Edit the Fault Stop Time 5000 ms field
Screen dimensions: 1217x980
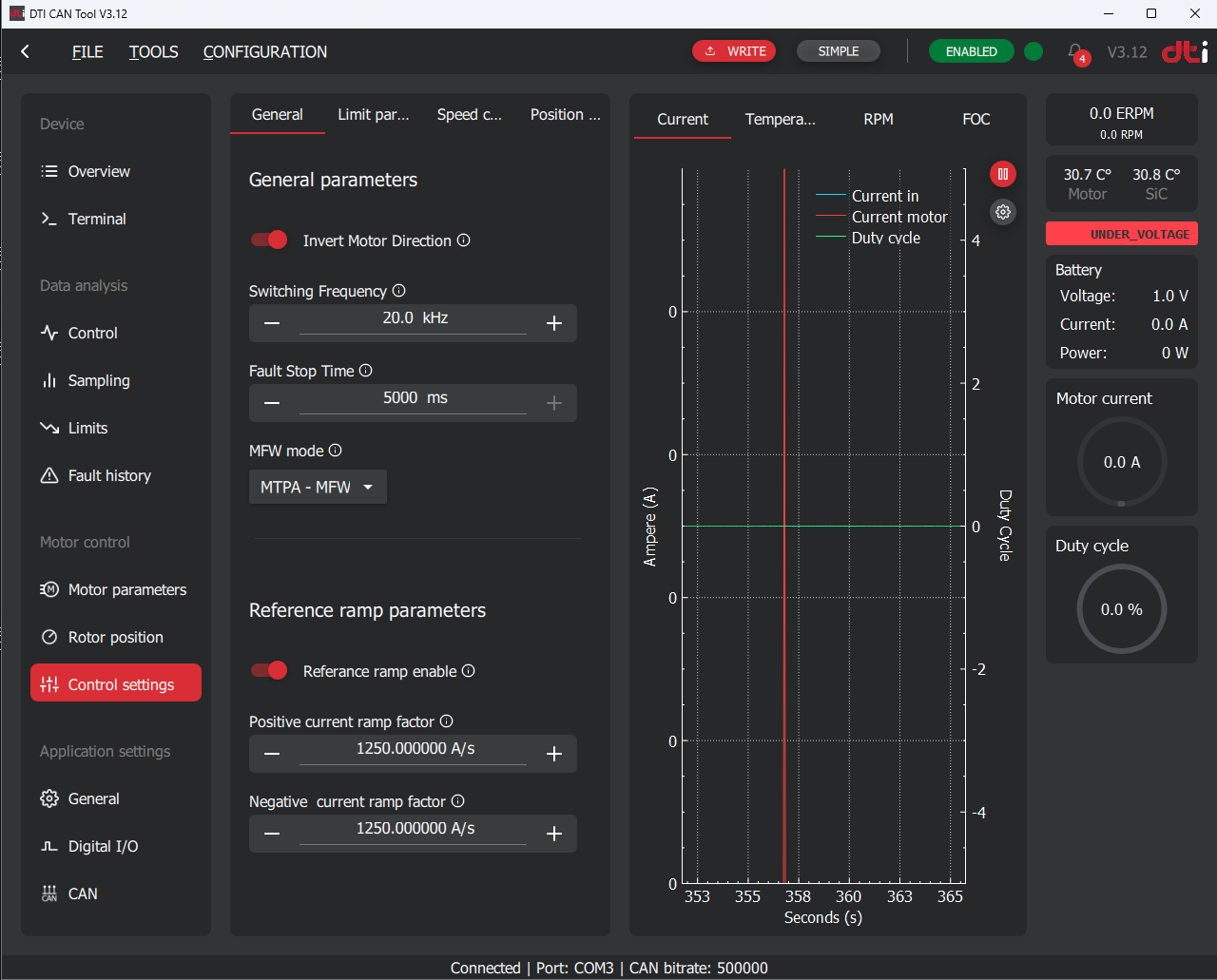(x=414, y=398)
